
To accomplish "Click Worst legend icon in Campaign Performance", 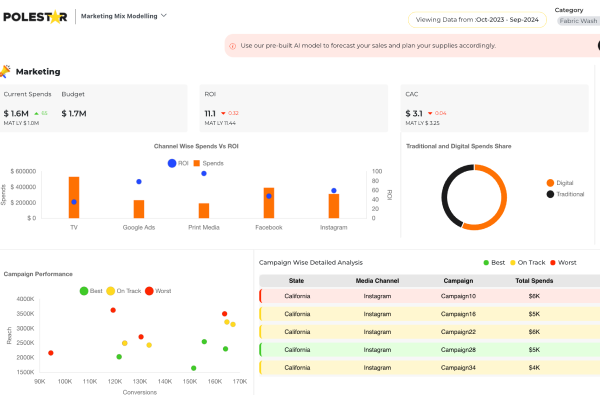I will click(149, 290).
